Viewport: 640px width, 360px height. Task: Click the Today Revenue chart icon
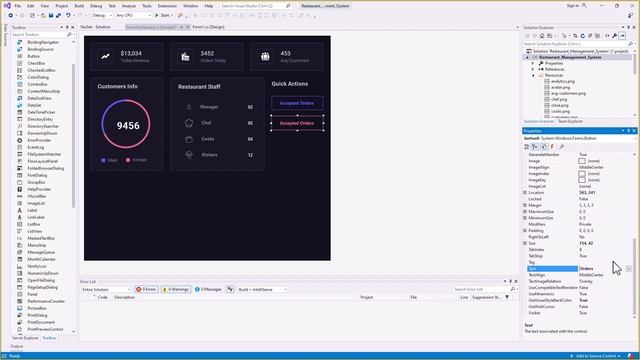pyautogui.click(x=105, y=56)
